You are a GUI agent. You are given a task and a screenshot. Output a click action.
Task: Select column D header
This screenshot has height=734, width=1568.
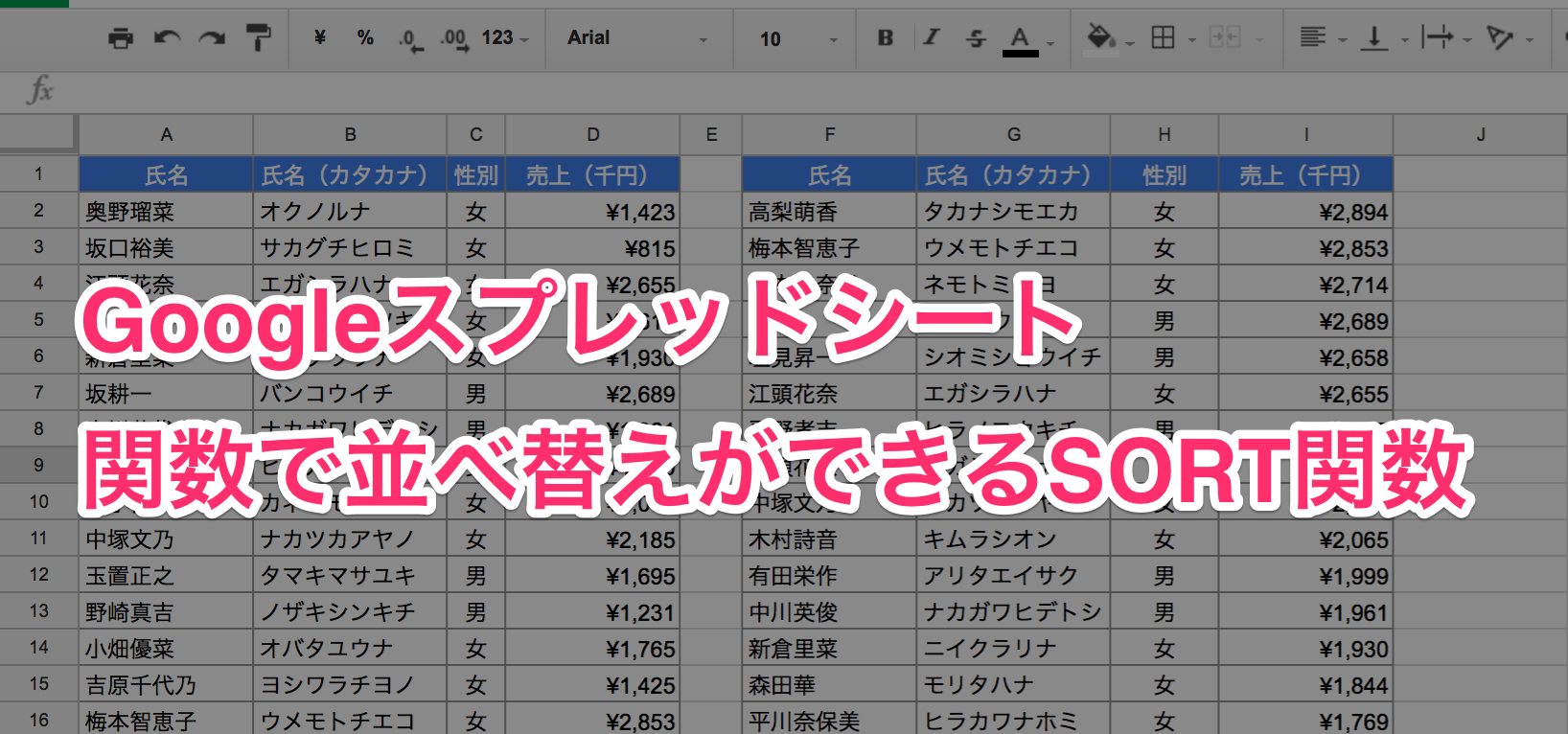click(x=593, y=135)
